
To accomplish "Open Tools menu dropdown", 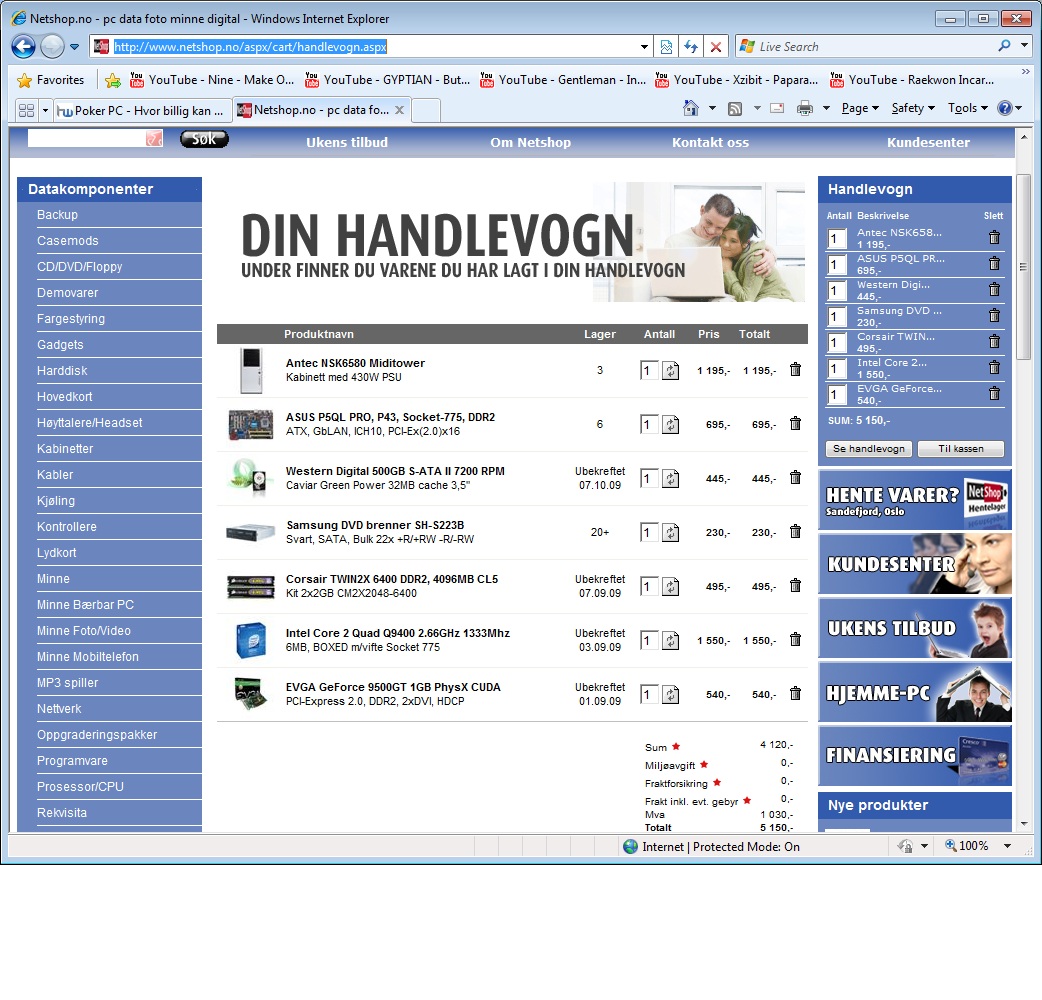I will click(x=968, y=108).
